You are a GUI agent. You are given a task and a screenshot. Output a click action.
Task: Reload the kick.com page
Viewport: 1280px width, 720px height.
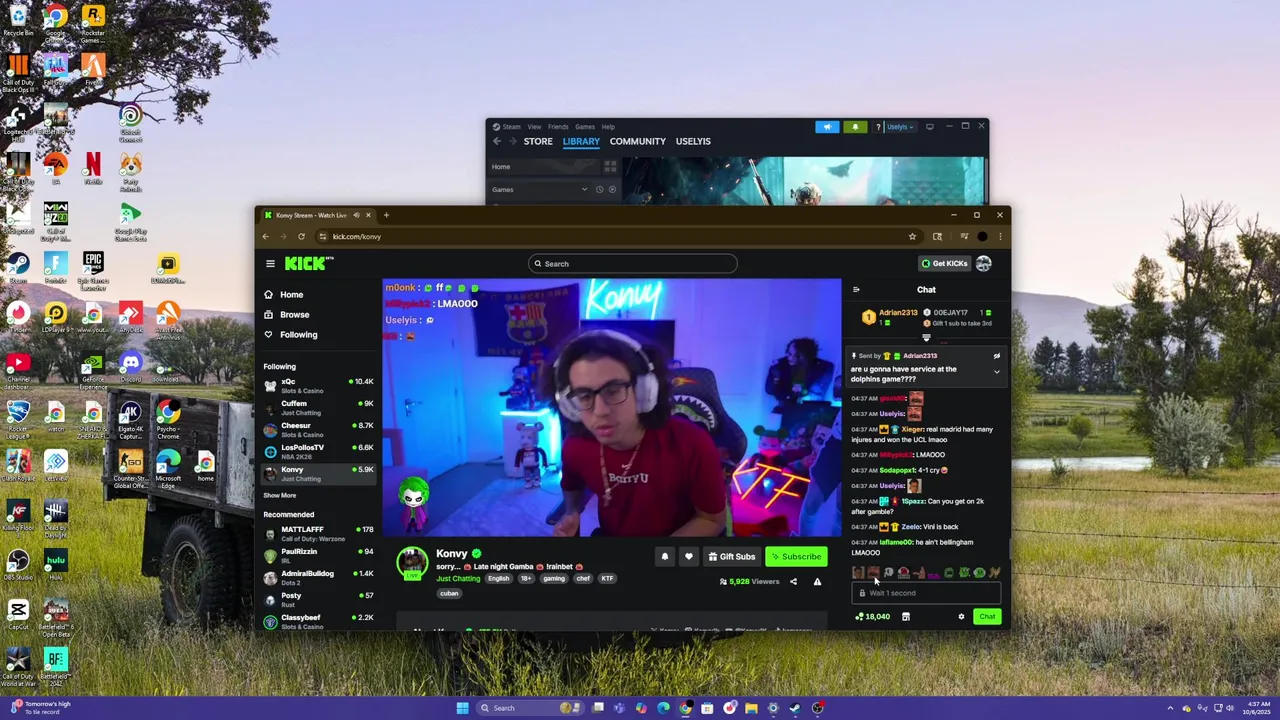click(x=301, y=237)
